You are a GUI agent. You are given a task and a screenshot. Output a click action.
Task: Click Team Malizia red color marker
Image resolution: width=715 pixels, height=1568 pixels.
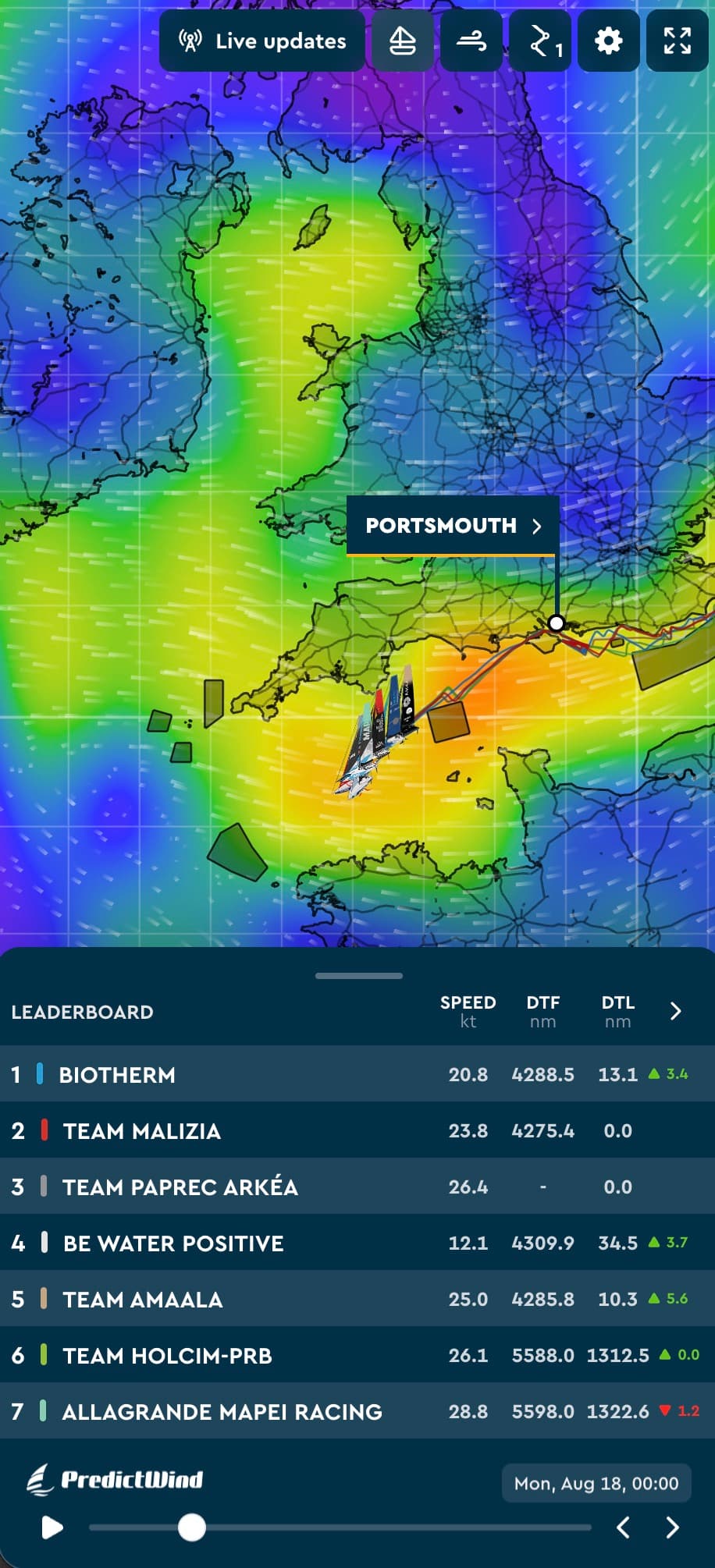point(44,1130)
